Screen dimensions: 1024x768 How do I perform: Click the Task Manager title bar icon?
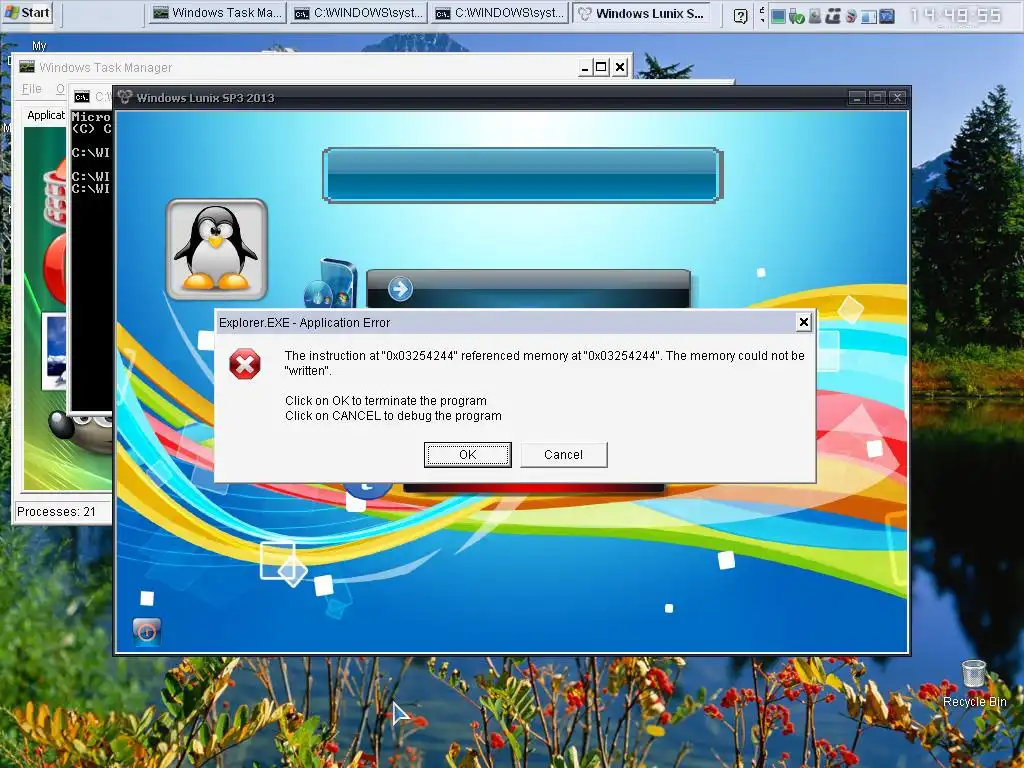point(27,67)
